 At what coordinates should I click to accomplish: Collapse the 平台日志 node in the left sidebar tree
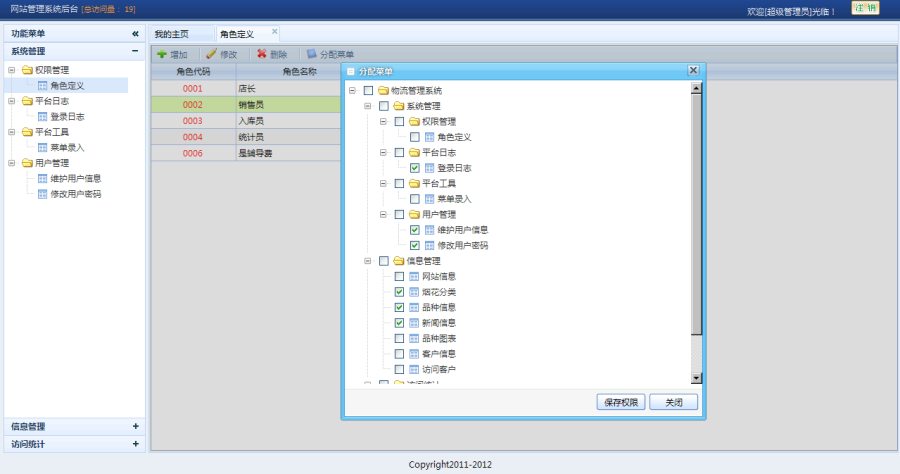coord(11,101)
